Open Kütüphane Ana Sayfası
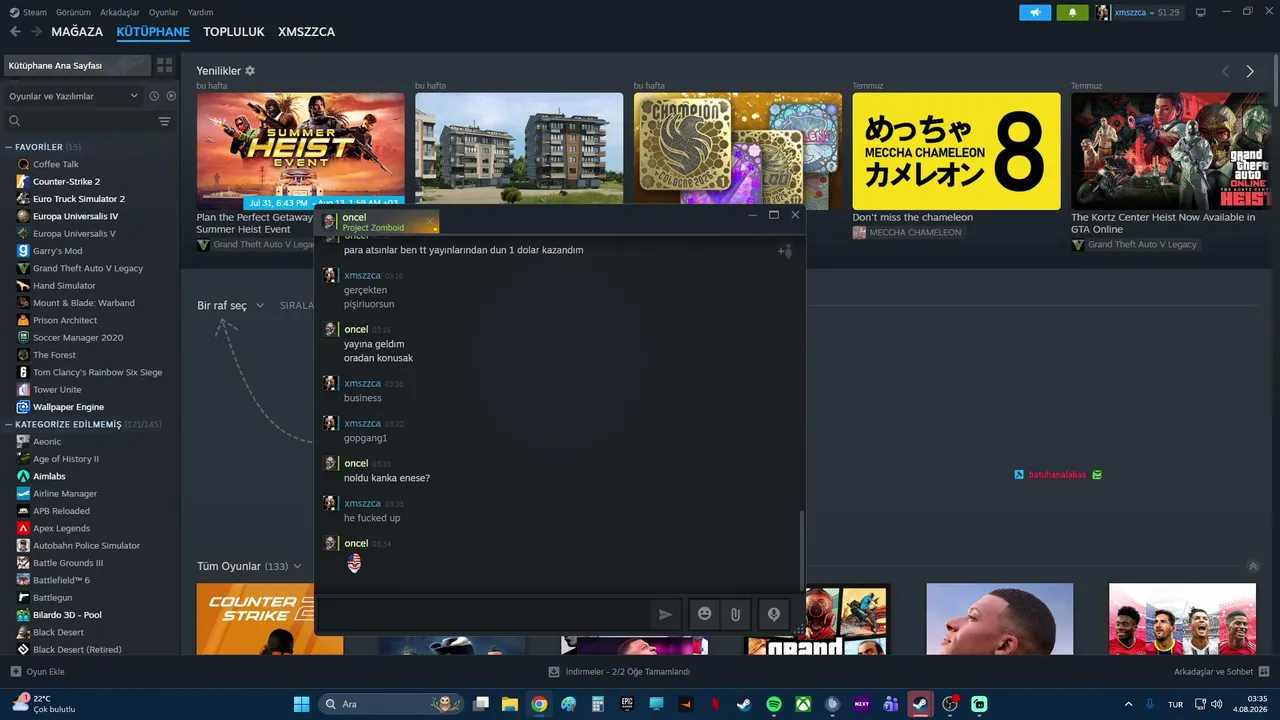Image resolution: width=1280 pixels, height=720 pixels. pos(76,65)
